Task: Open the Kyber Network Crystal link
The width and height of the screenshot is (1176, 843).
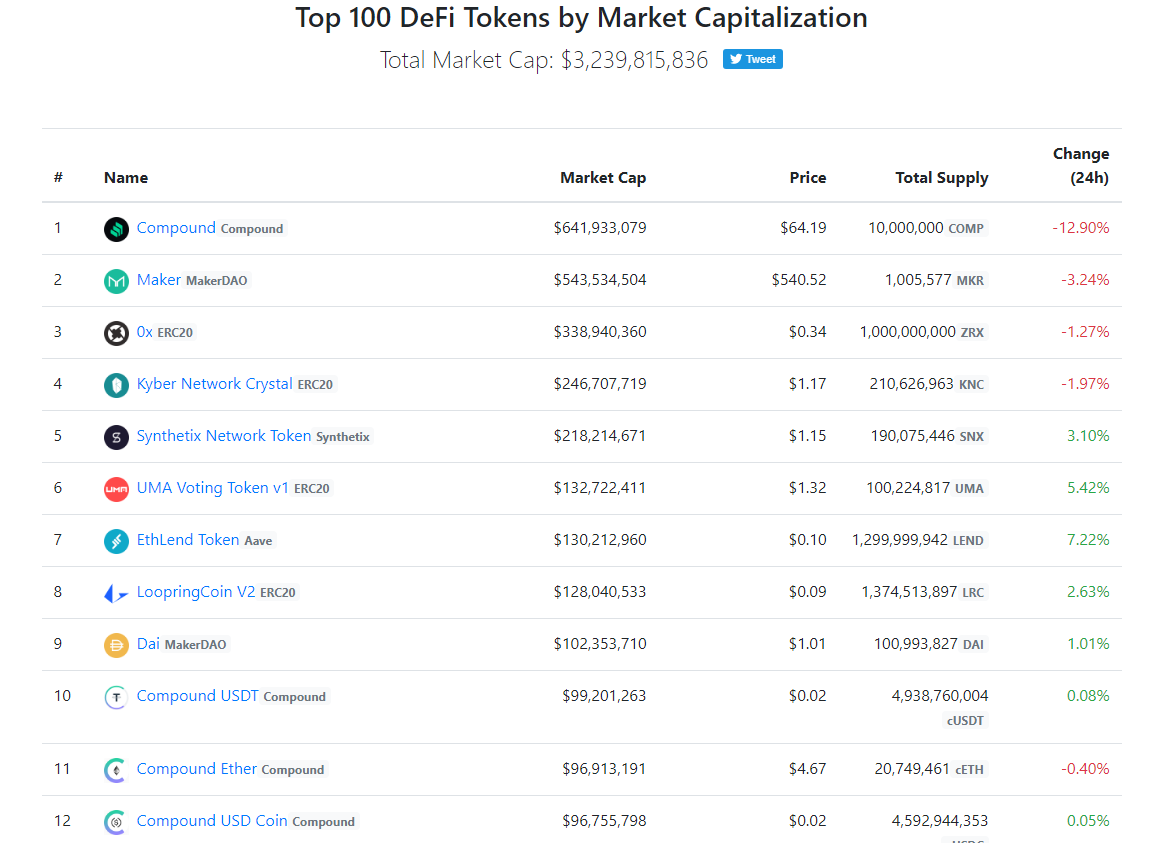Action: 214,384
